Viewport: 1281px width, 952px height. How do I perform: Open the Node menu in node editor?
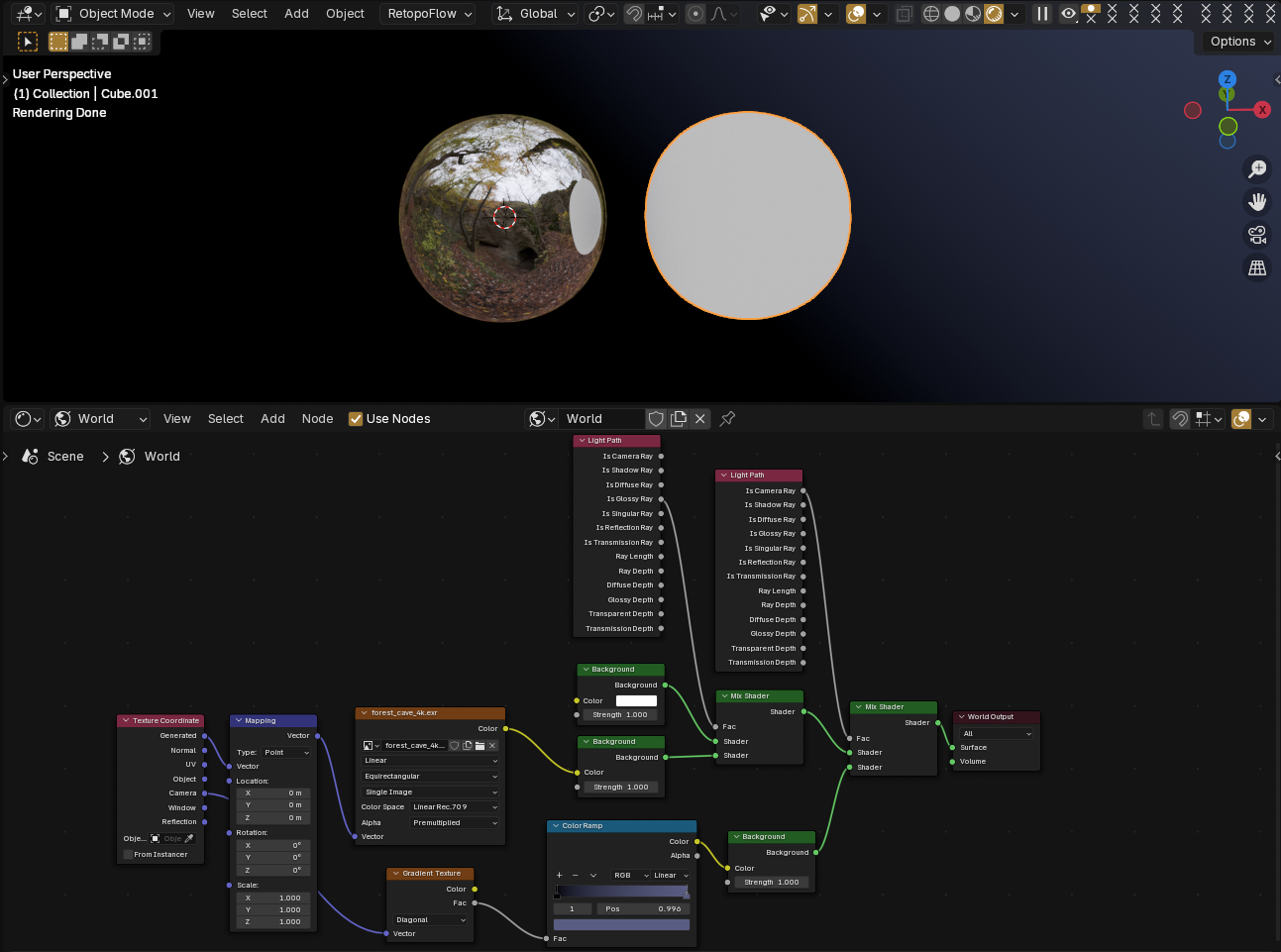[317, 419]
